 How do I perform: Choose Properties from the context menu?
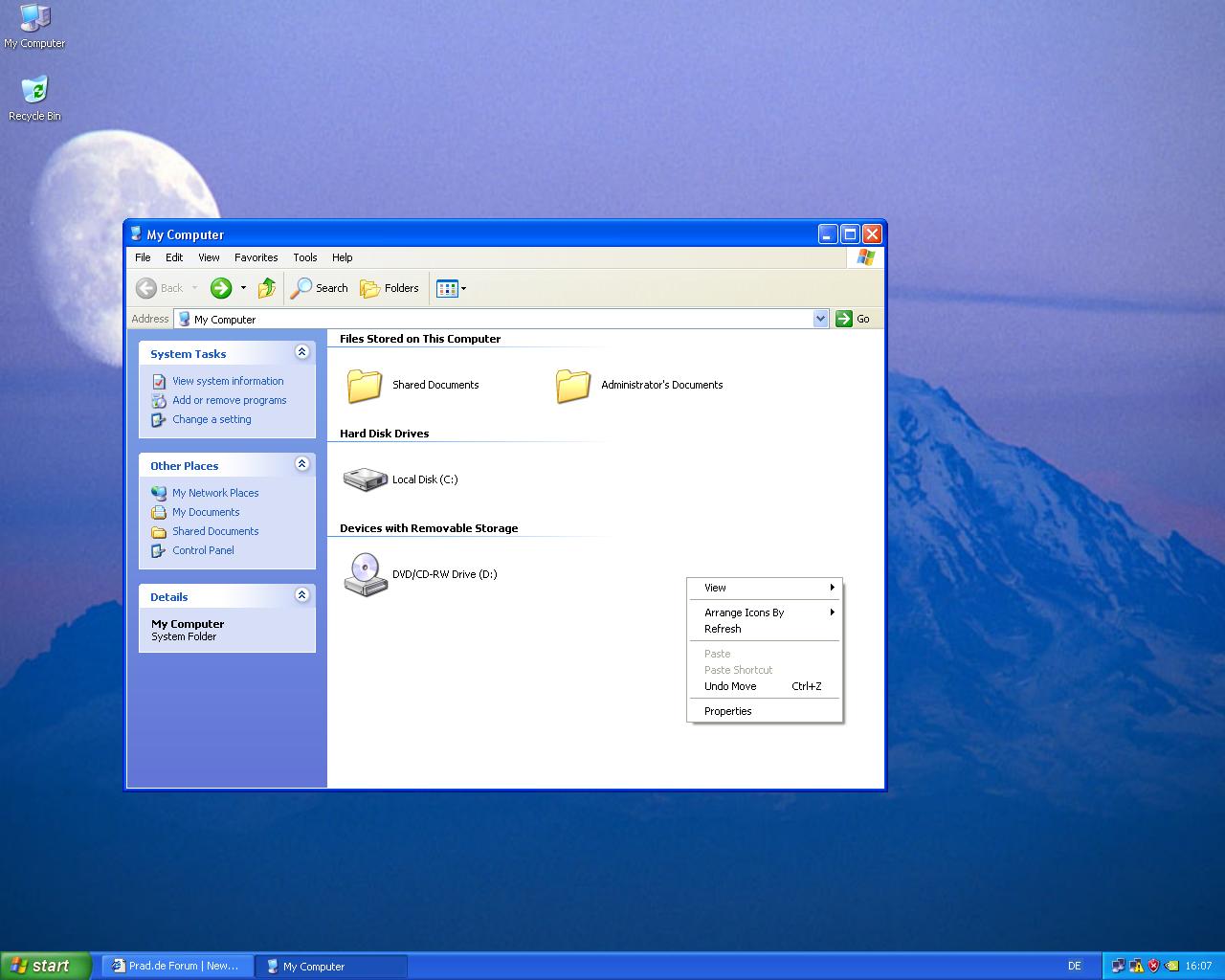click(727, 711)
